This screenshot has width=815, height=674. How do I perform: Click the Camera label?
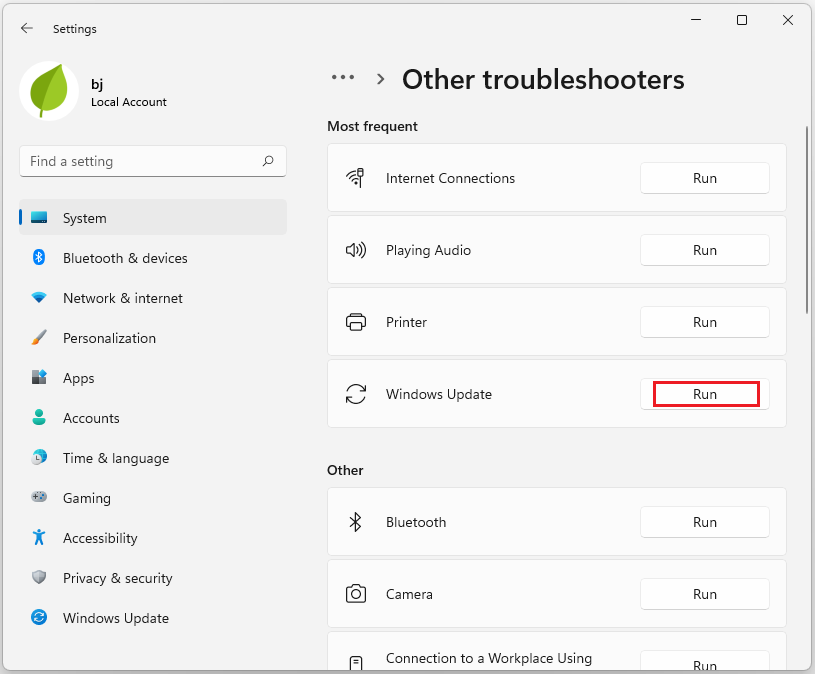[409, 594]
